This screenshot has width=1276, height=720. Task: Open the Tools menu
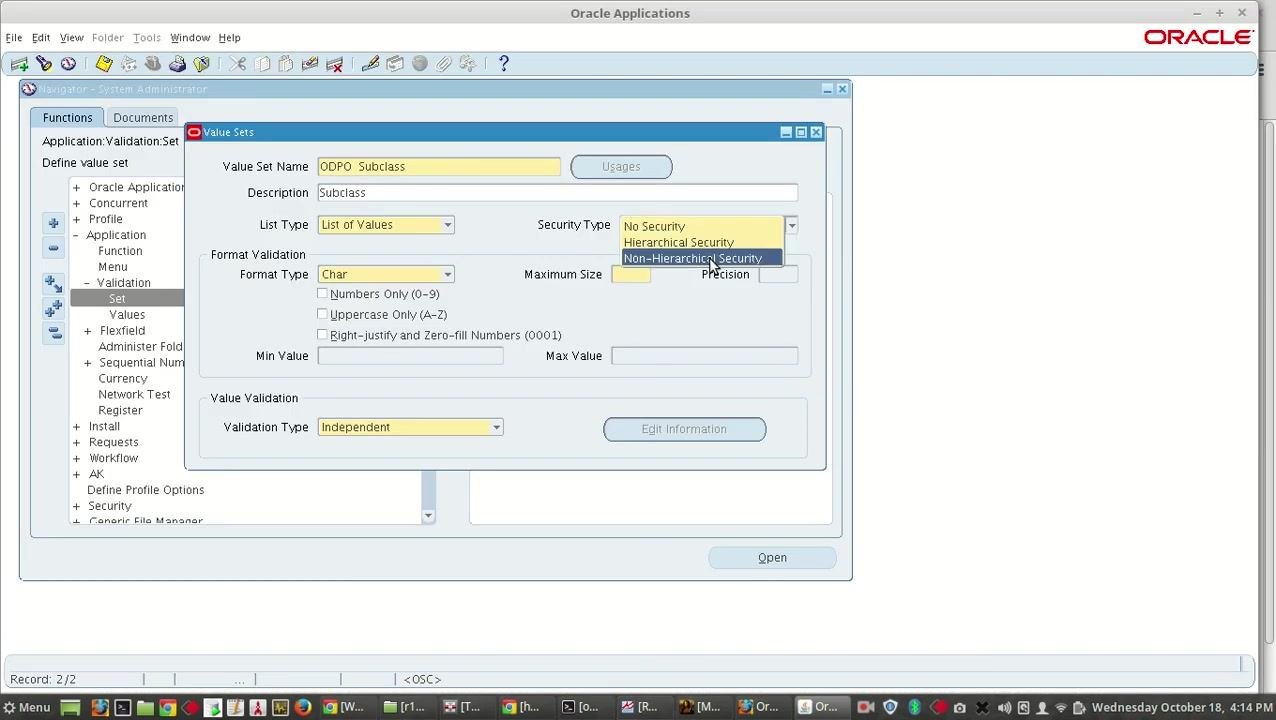point(146,38)
